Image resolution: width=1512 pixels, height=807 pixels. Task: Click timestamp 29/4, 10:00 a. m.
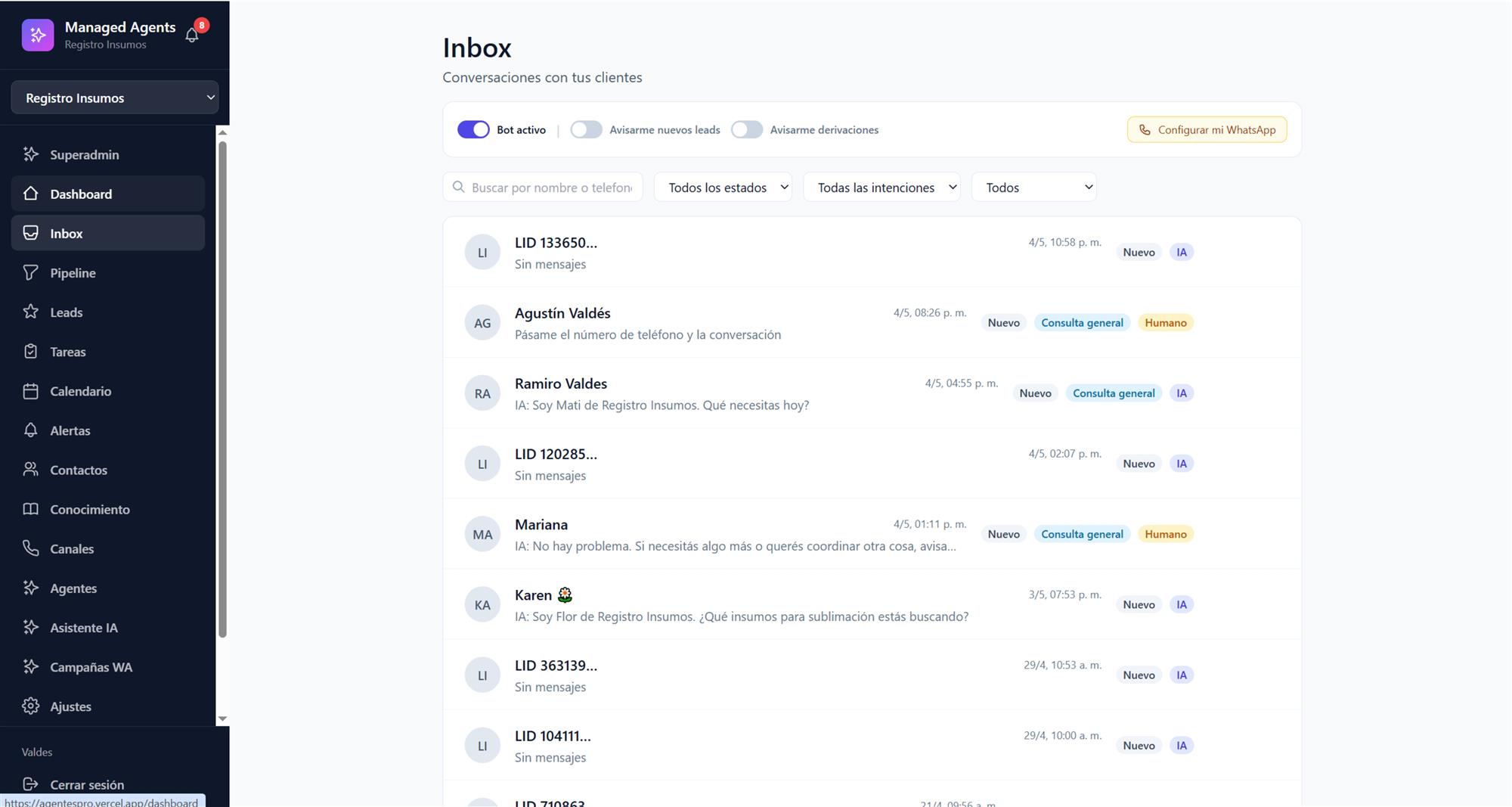tap(1062, 735)
